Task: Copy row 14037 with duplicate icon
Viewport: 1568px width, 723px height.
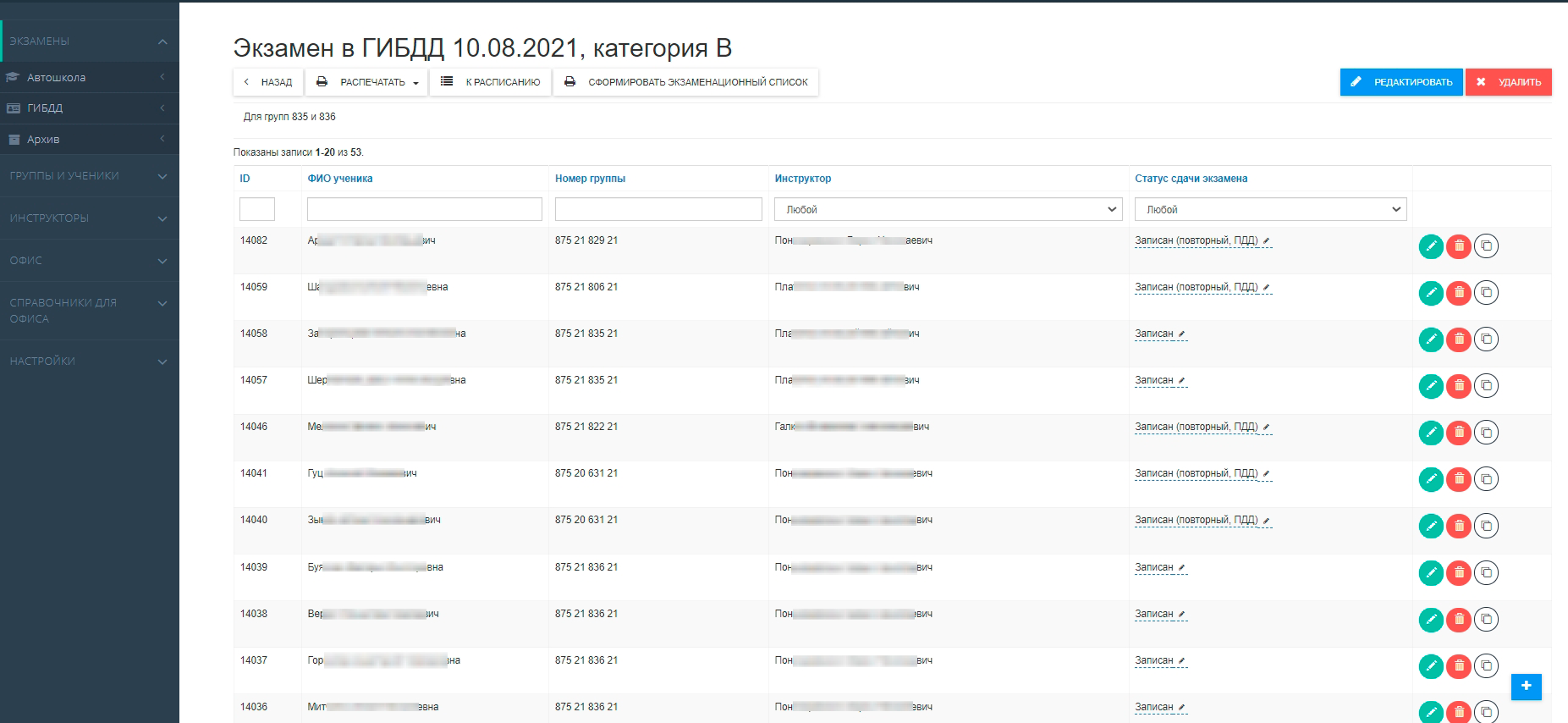Action: pyautogui.click(x=1487, y=666)
